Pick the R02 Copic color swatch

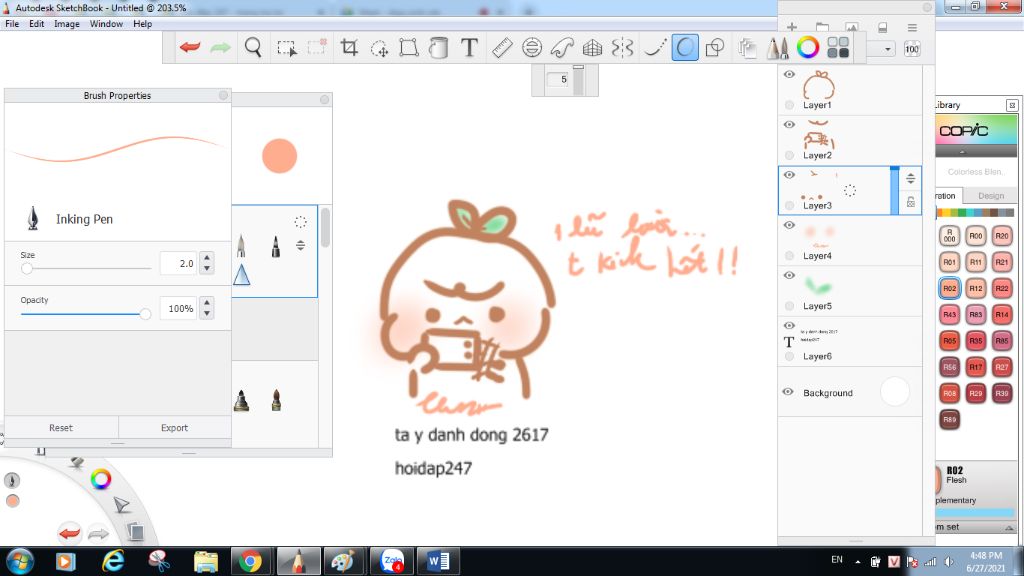[x=950, y=288]
